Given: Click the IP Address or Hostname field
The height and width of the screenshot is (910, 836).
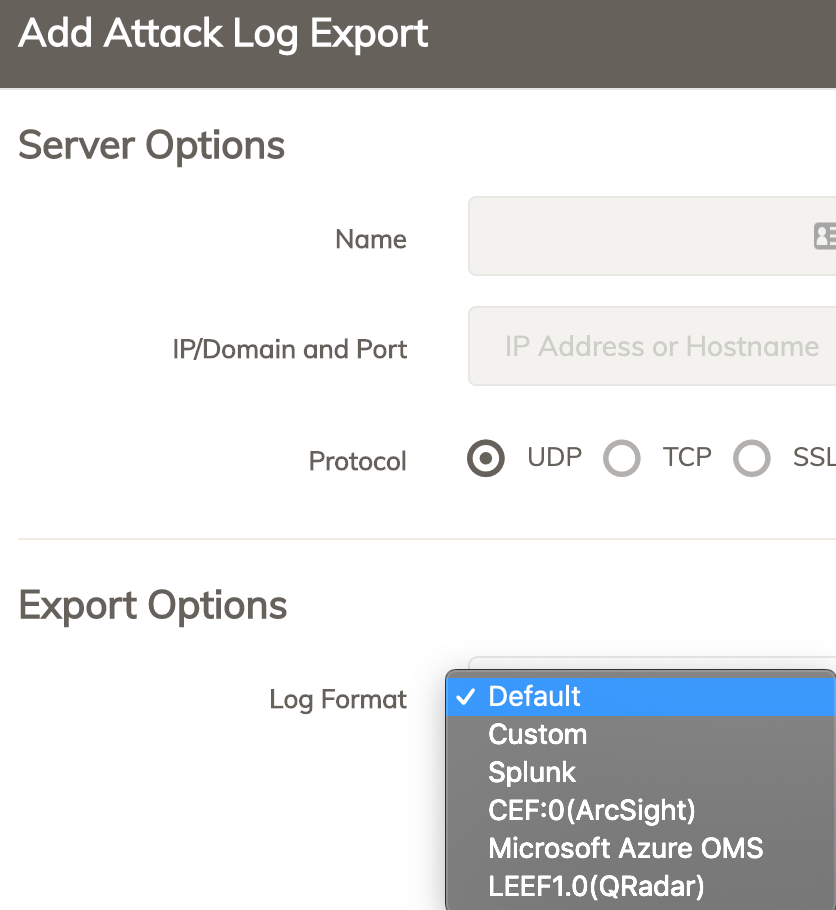Looking at the screenshot, I should 660,347.
